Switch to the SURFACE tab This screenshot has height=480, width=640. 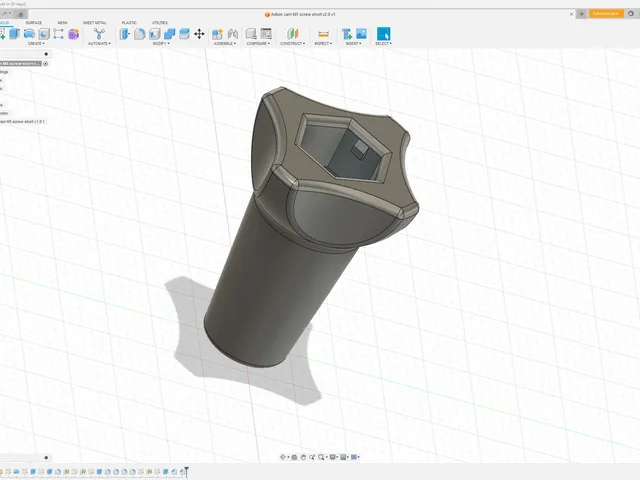(33, 22)
